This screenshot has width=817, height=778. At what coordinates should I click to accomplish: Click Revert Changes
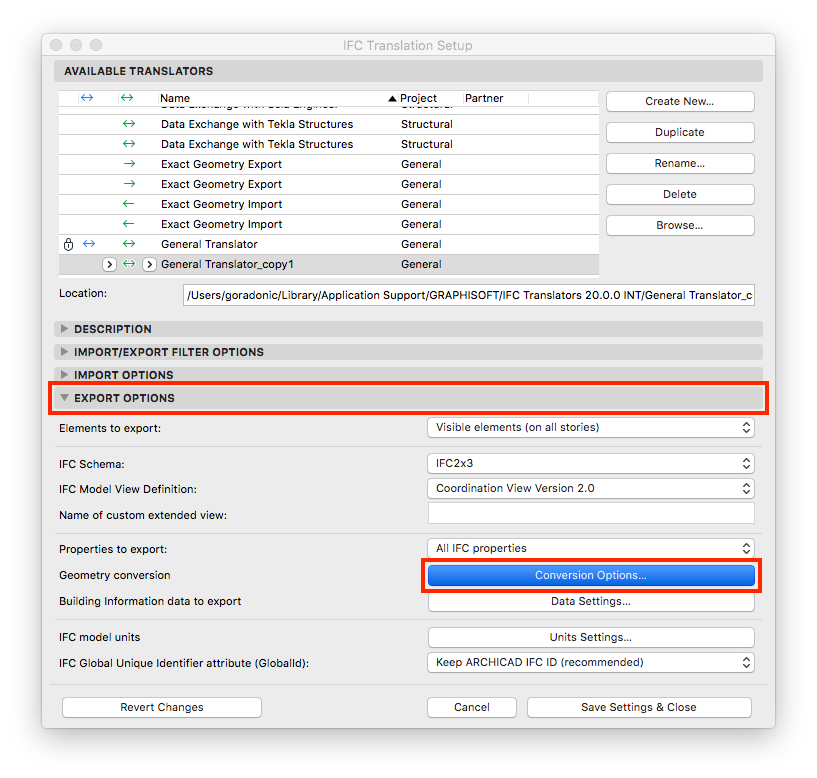pyautogui.click(x=162, y=707)
